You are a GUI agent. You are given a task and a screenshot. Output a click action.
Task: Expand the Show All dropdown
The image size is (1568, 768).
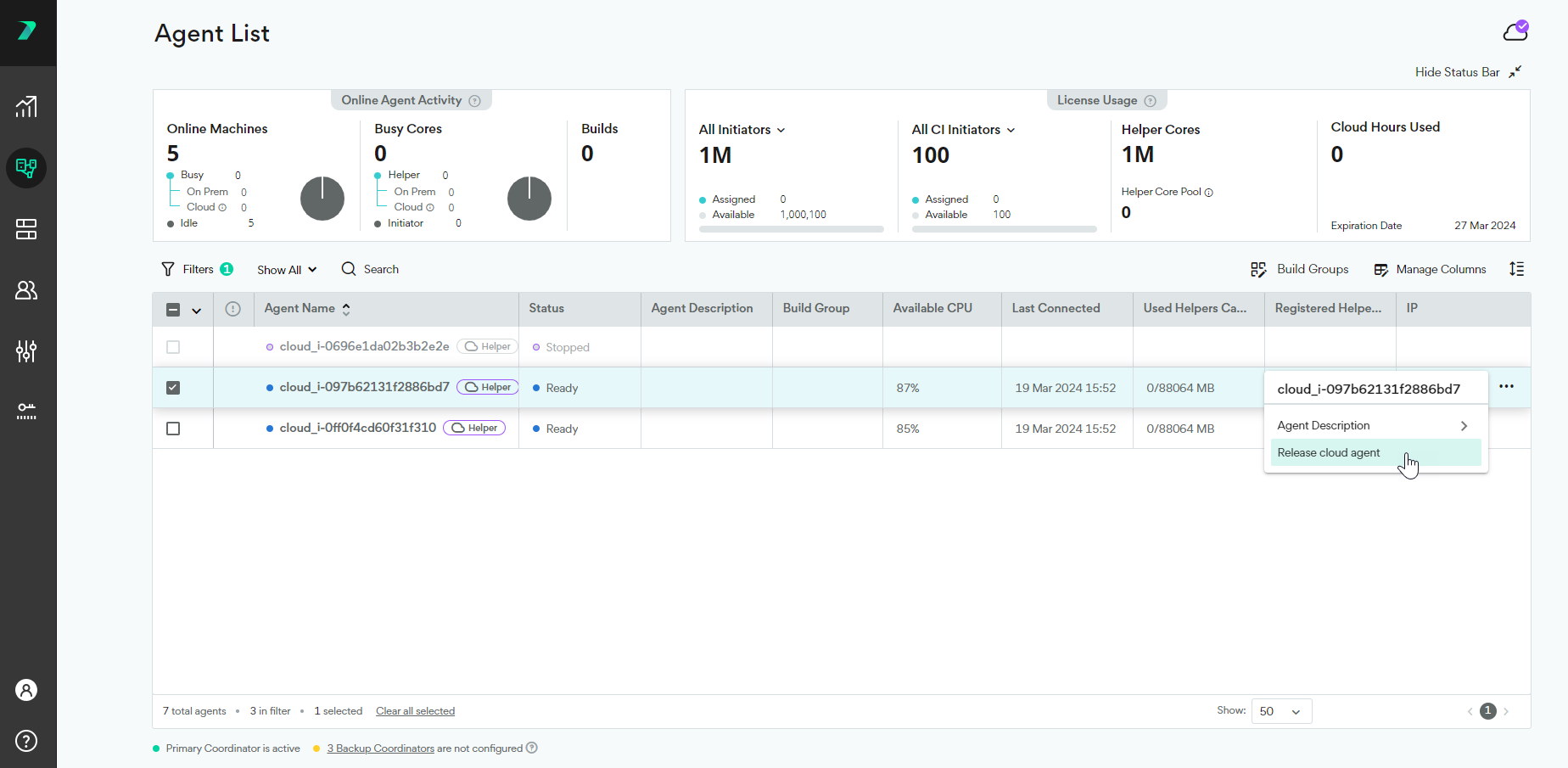(287, 270)
